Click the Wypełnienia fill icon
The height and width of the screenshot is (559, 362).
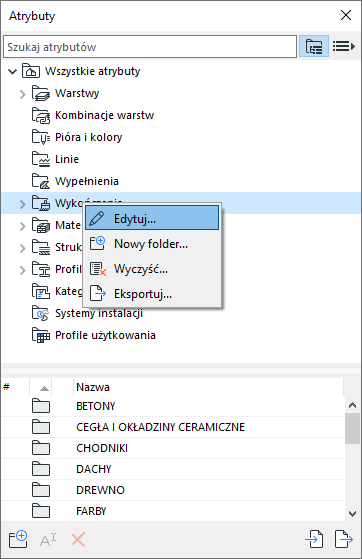coord(41,181)
